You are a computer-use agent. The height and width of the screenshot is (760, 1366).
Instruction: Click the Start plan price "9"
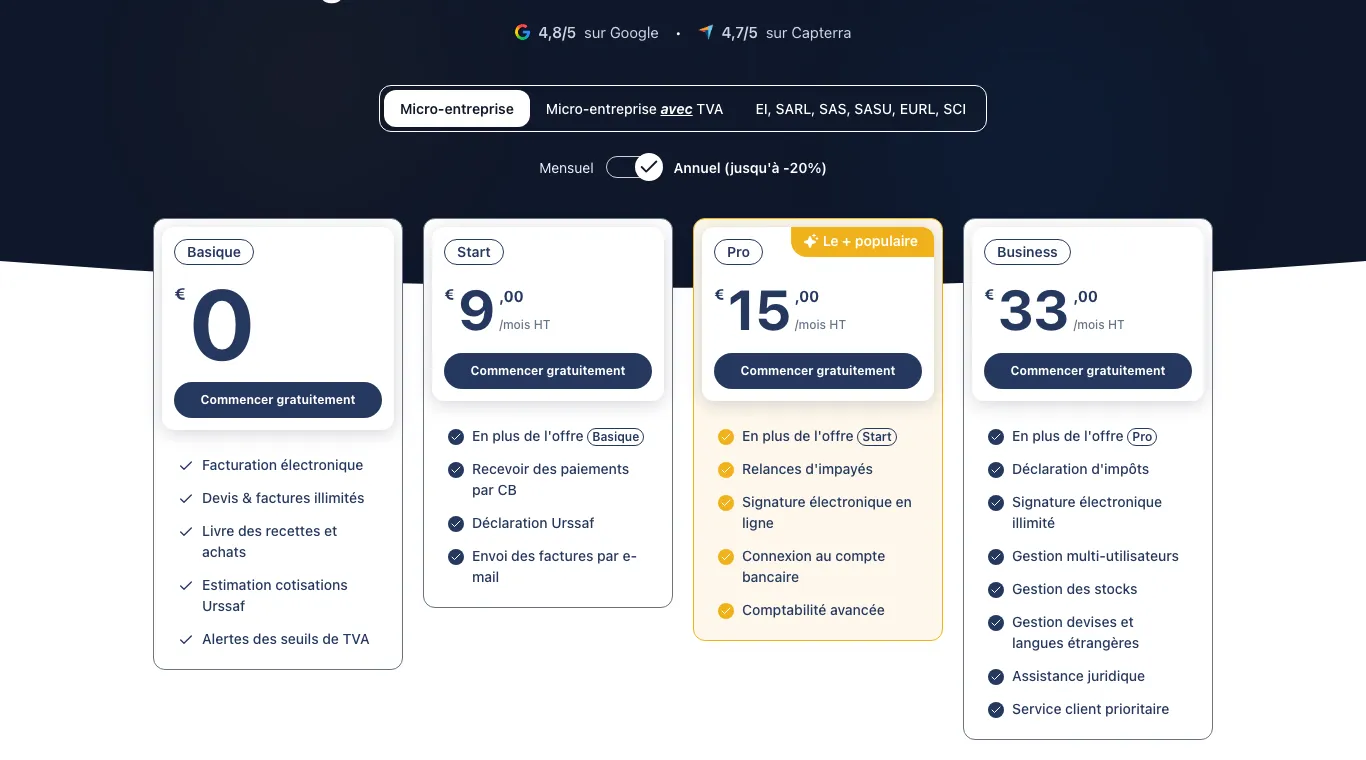(x=477, y=311)
